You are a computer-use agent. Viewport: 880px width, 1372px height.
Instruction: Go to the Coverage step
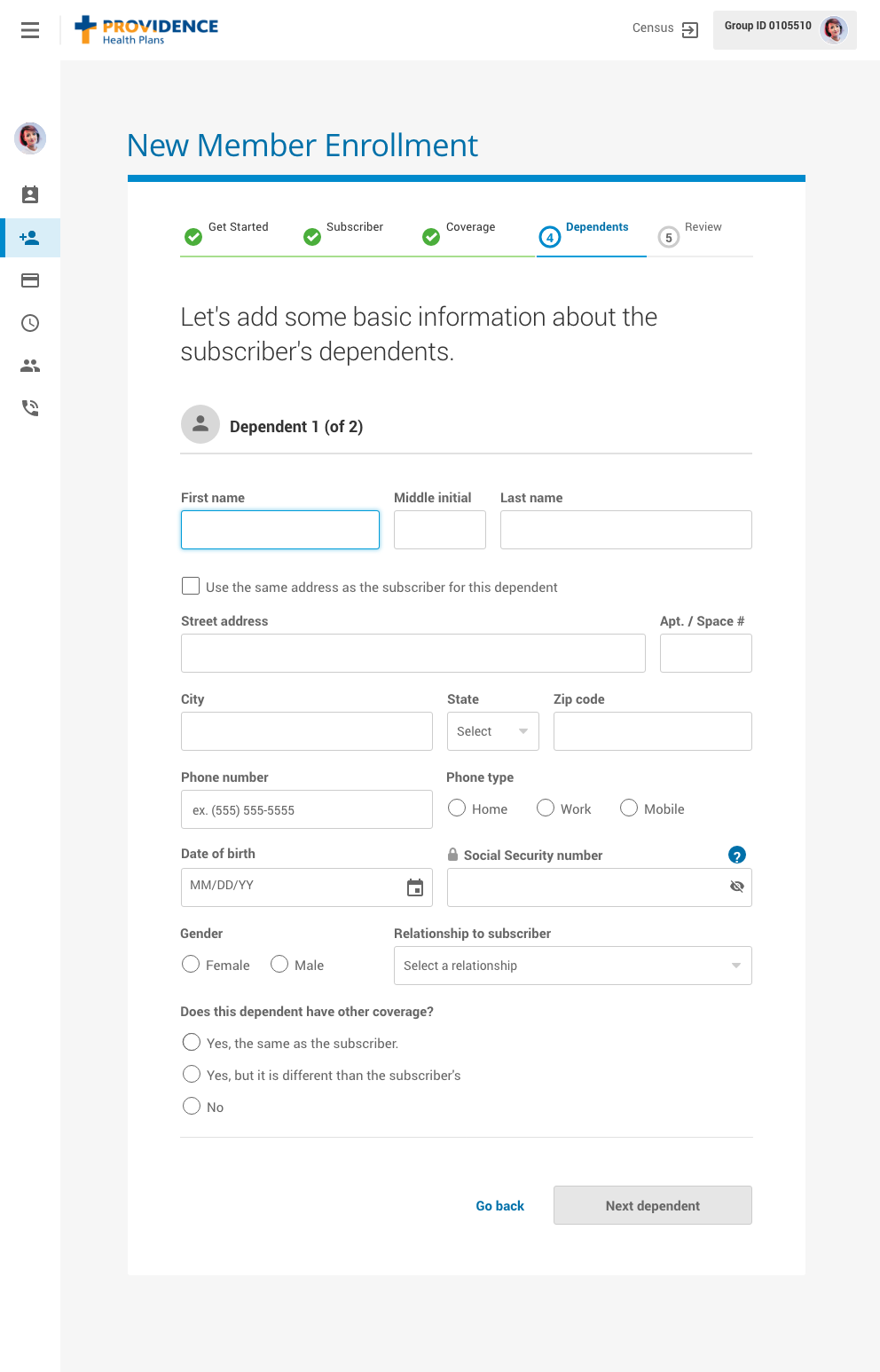pos(470,227)
